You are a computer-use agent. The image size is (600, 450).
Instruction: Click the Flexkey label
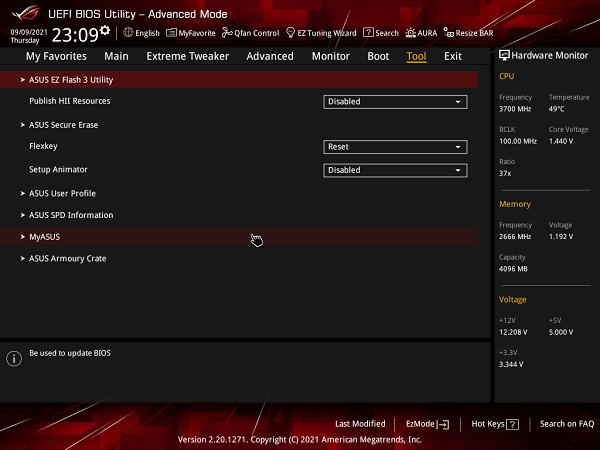tap(43, 146)
